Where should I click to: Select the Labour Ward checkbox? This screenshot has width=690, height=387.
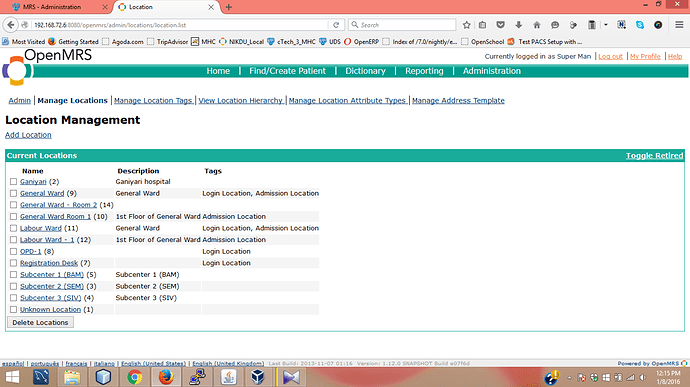click(x=13, y=228)
